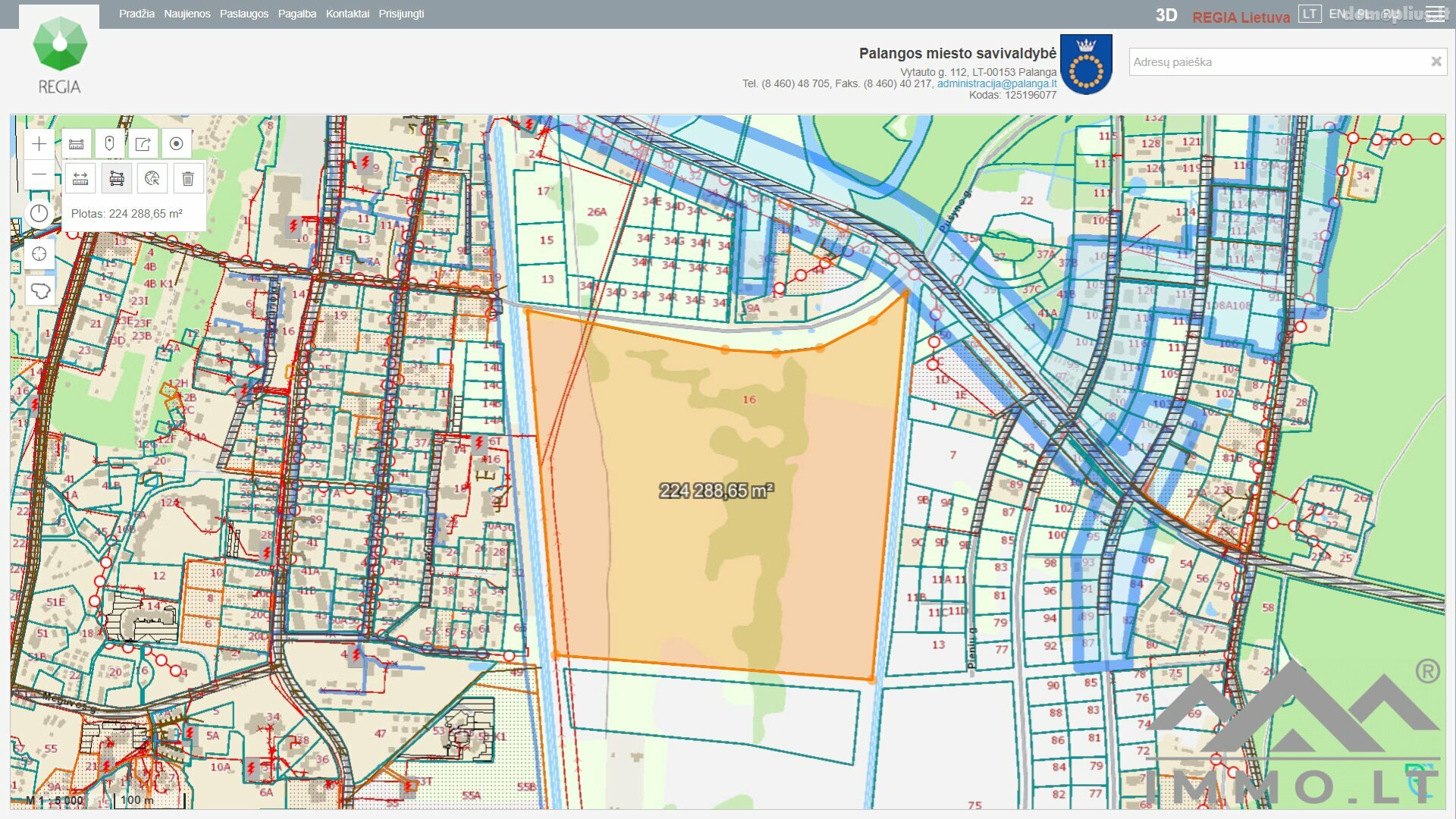The width and height of the screenshot is (1456, 819).
Task: Open the Pagalba menu item
Action: [x=297, y=14]
